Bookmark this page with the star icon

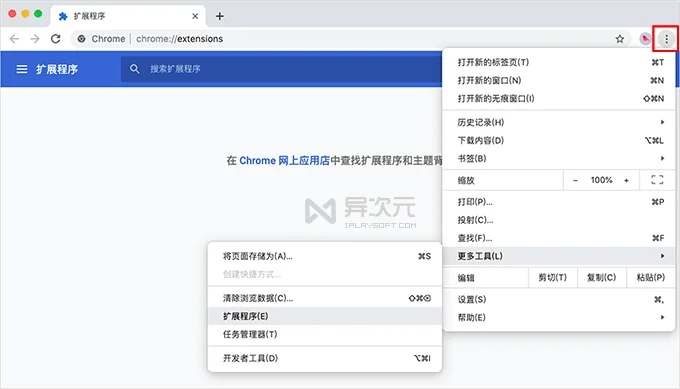[620, 39]
